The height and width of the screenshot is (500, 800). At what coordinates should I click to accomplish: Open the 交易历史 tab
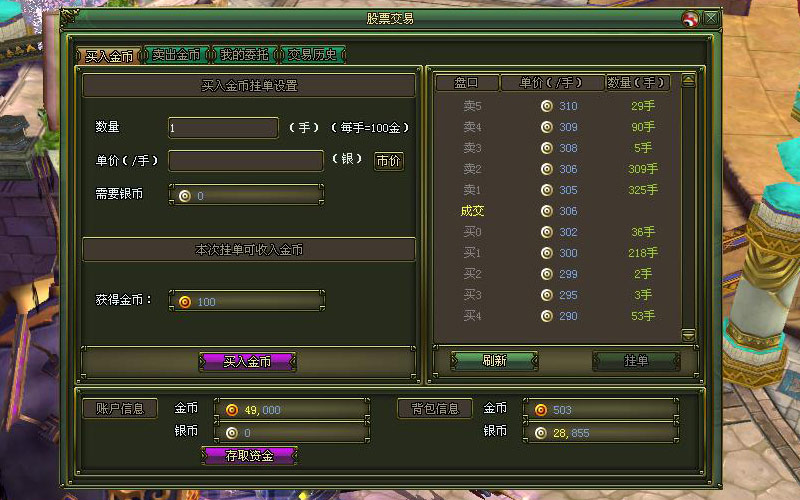coord(313,55)
